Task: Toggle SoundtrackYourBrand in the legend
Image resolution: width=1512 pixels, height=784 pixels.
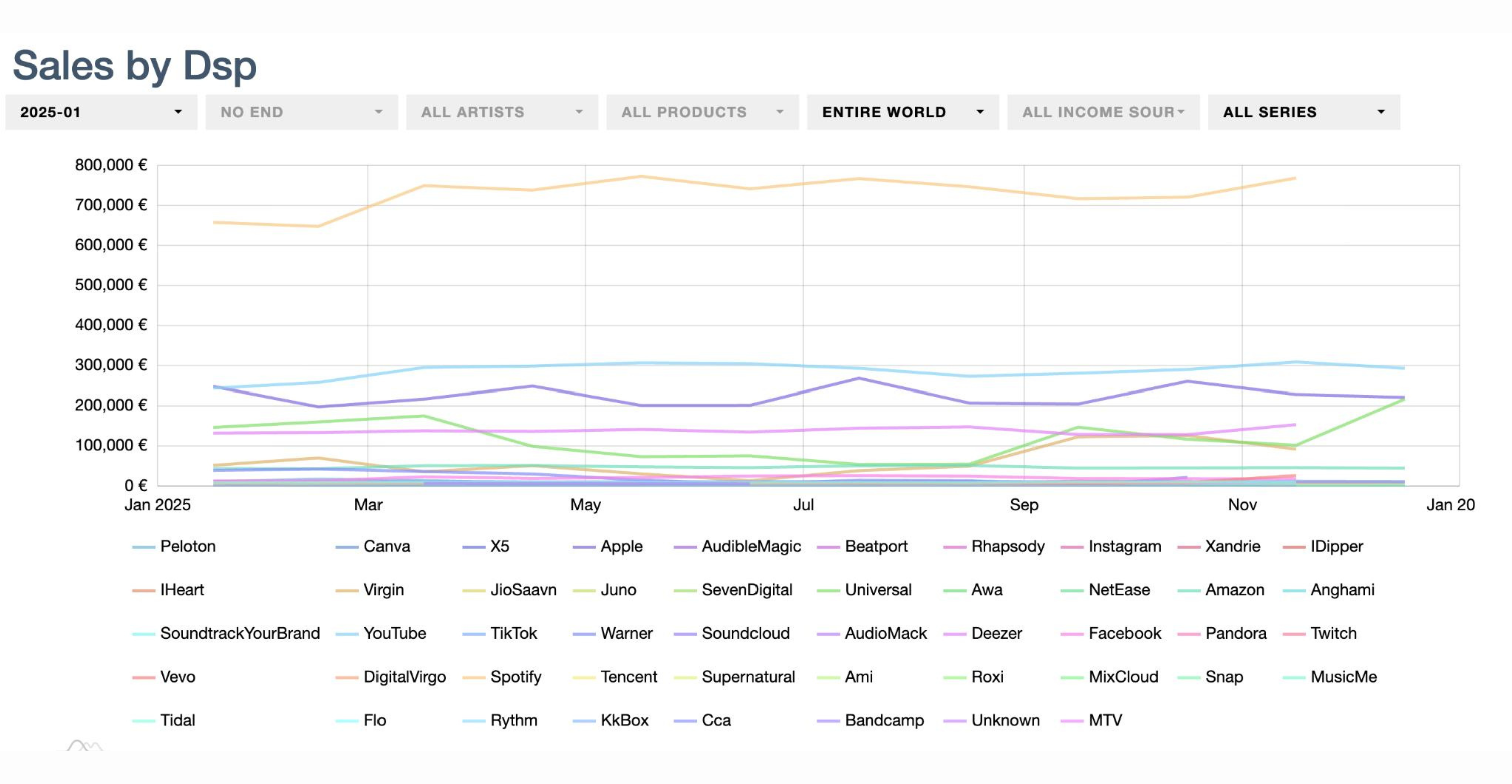Action: tap(239, 633)
